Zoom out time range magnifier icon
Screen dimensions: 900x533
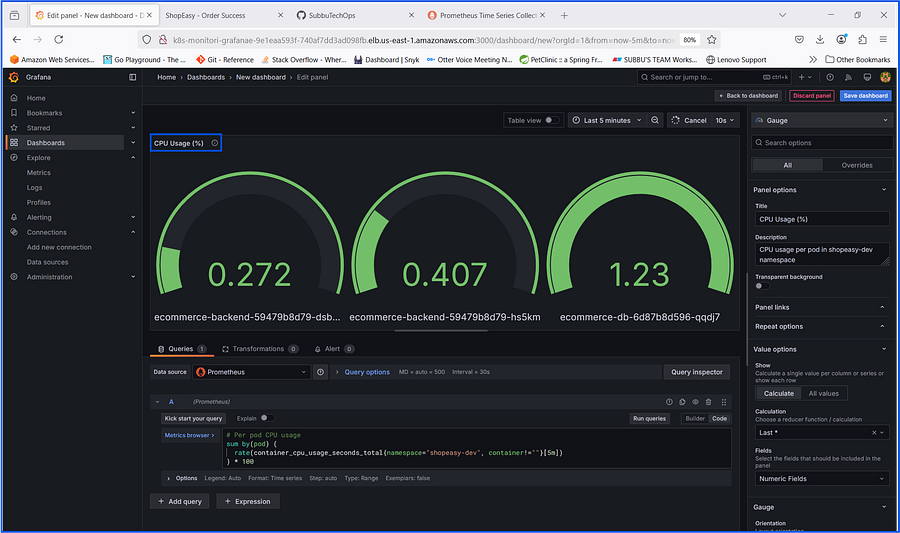pos(655,120)
